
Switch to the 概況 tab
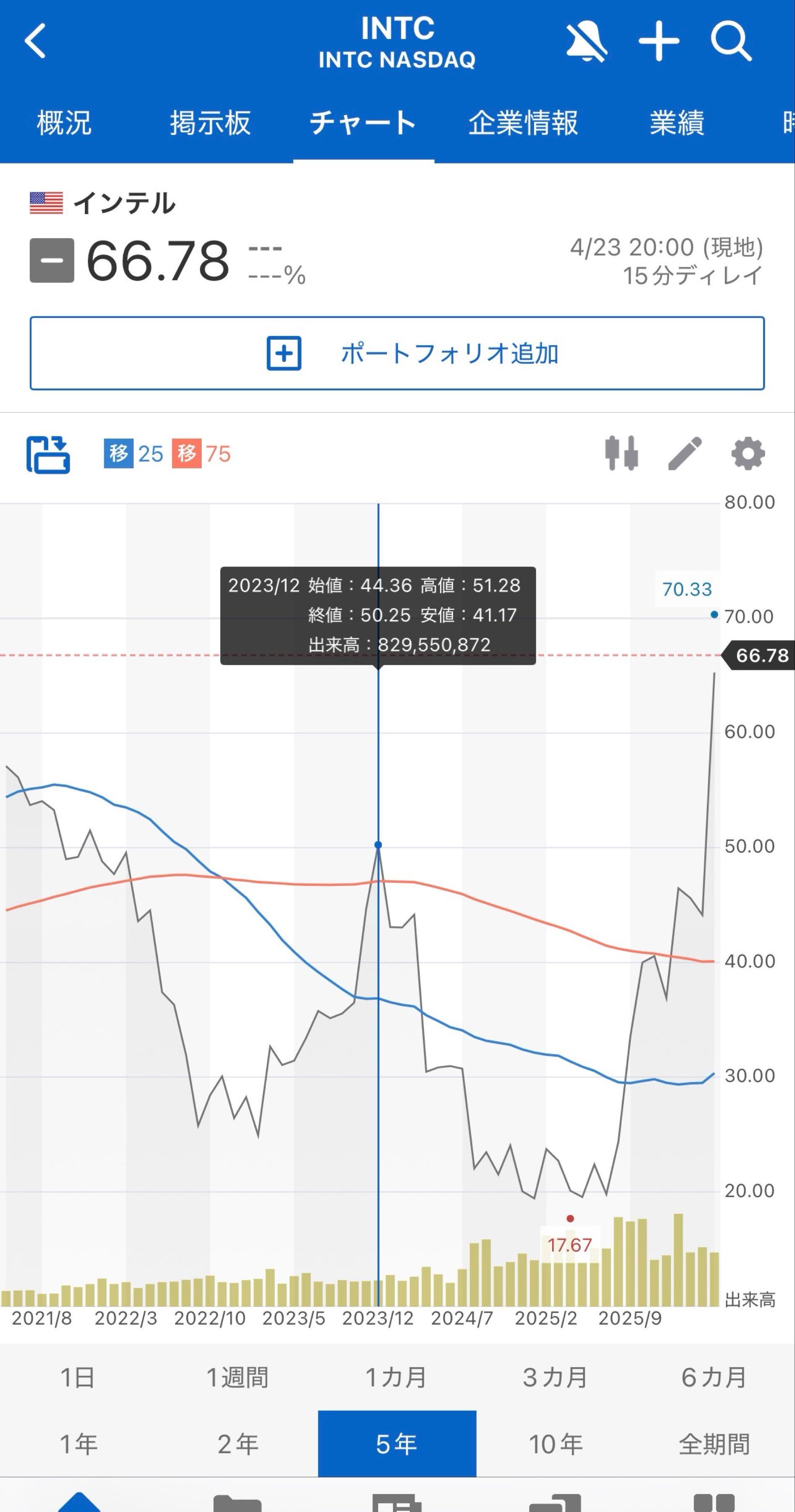[64, 123]
